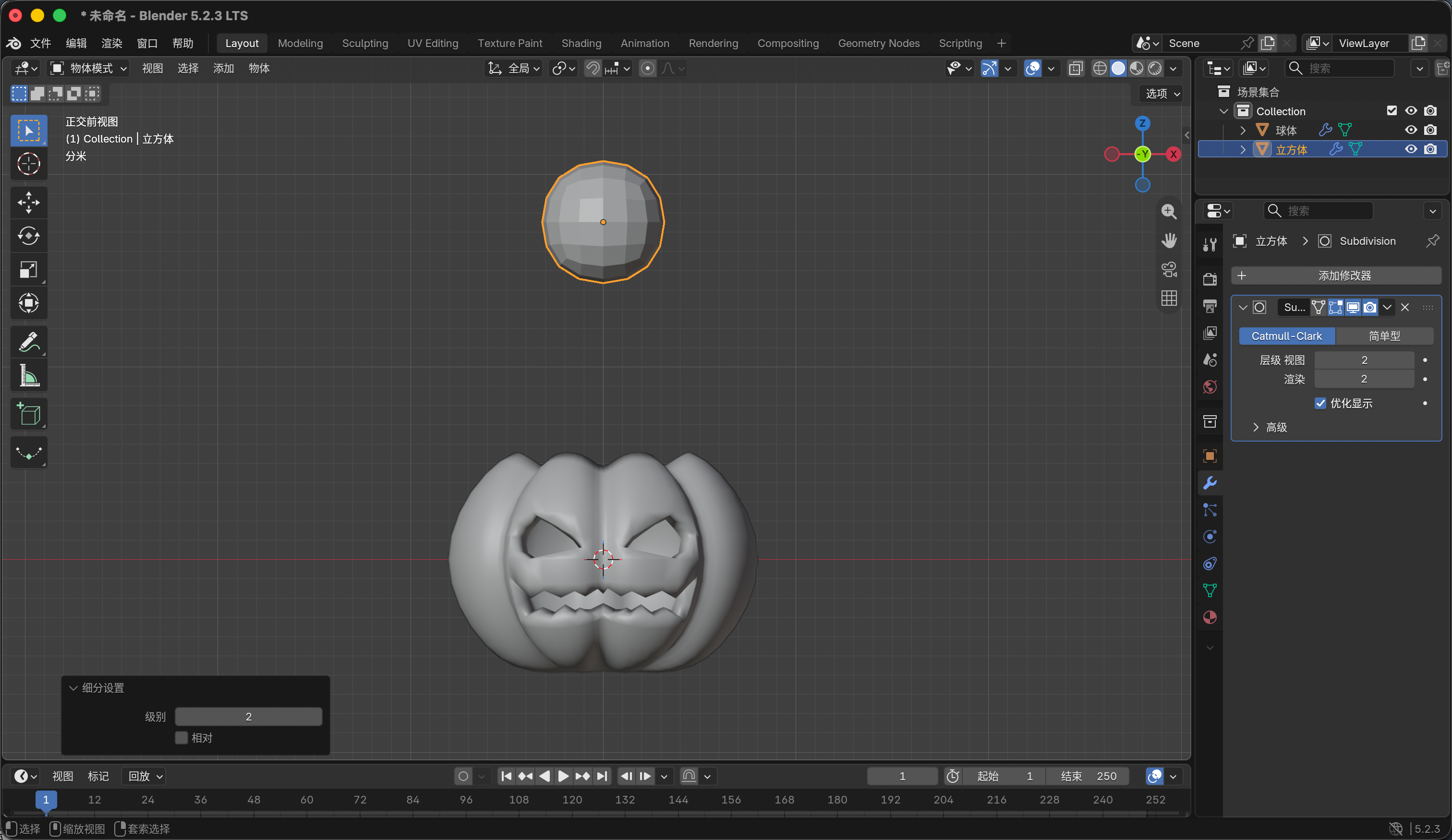Play the animation forward

click(563, 776)
